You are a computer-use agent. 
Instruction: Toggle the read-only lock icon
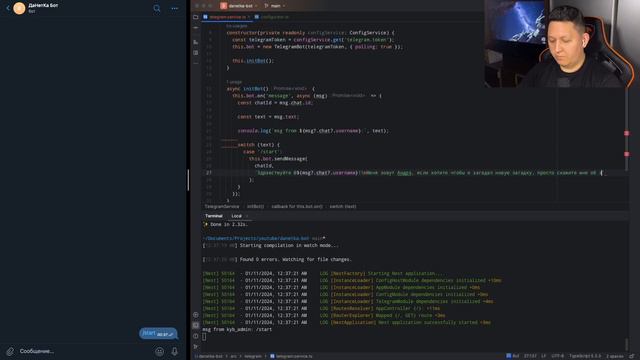631,356
